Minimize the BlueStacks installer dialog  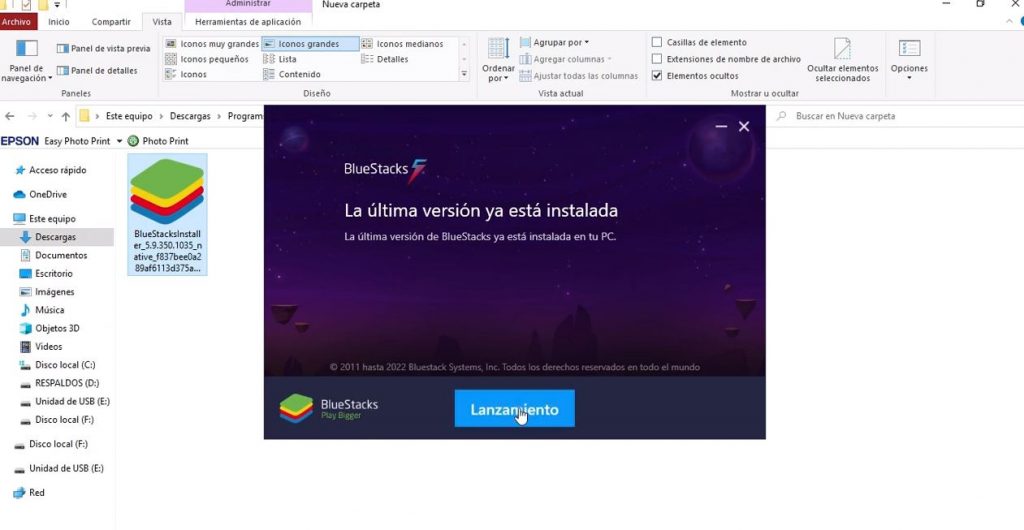[x=721, y=127]
